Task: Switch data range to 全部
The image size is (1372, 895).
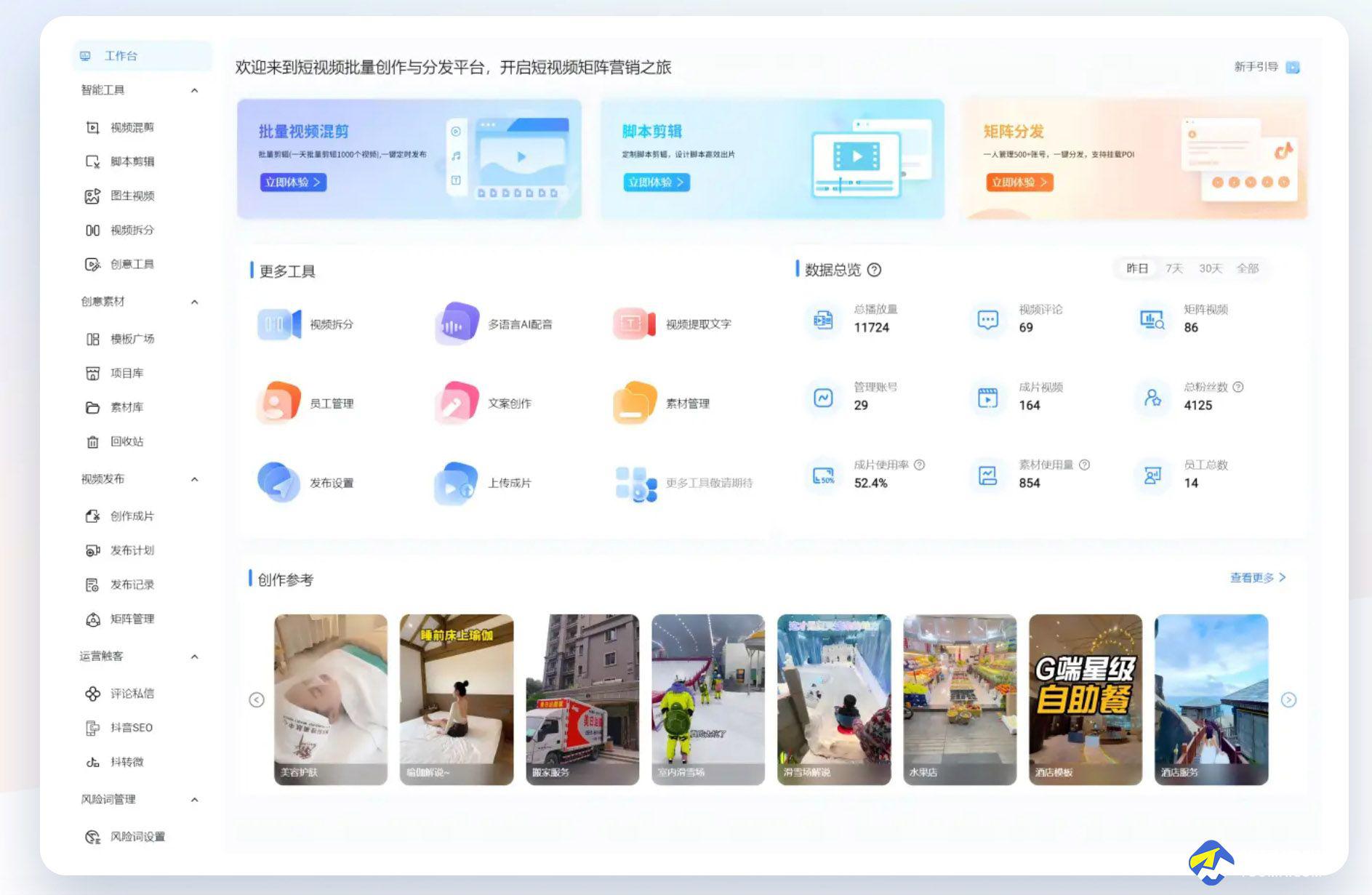Action: tap(1248, 268)
